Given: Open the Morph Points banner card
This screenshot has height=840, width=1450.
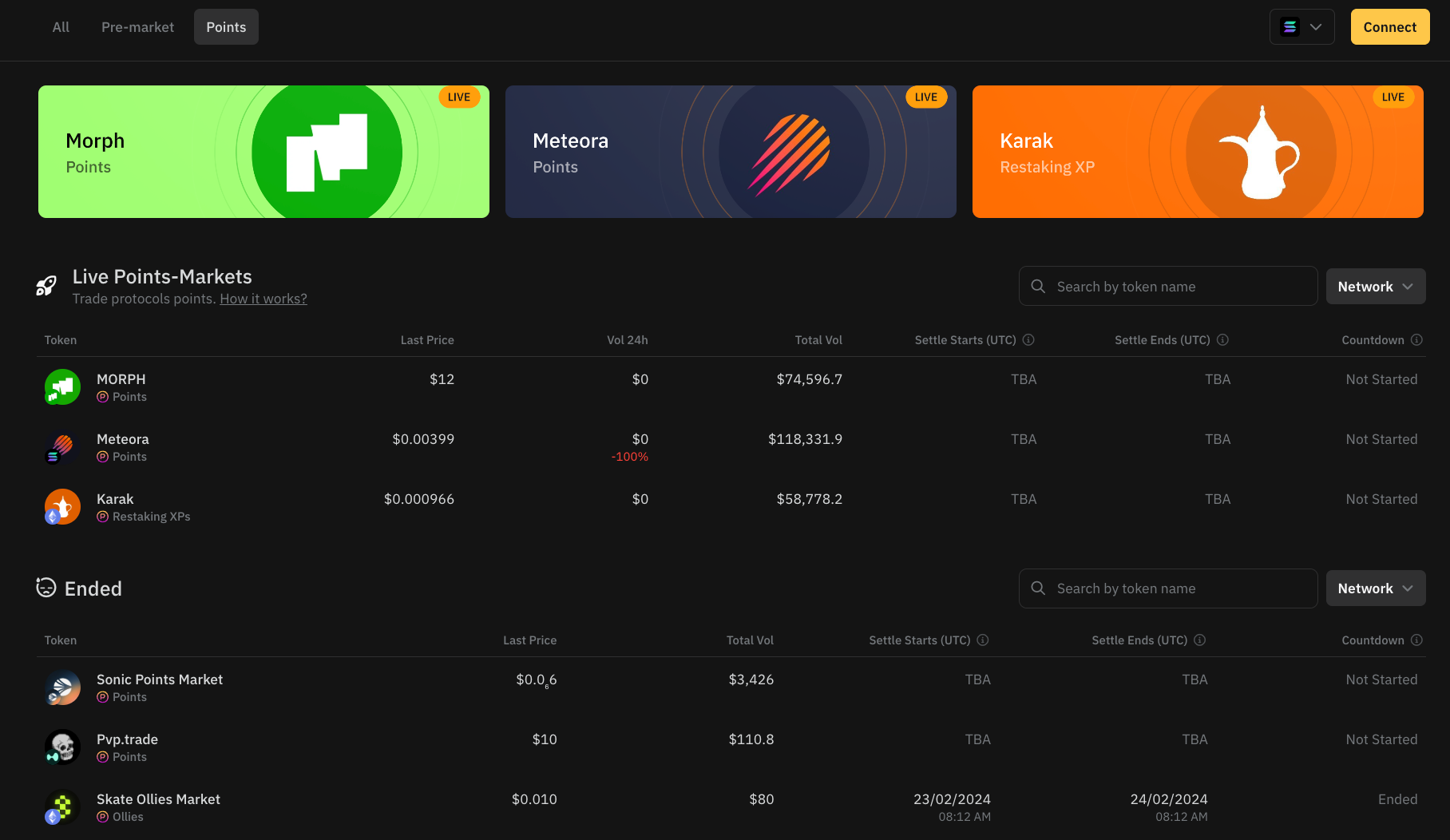Looking at the screenshot, I should point(263,152).
